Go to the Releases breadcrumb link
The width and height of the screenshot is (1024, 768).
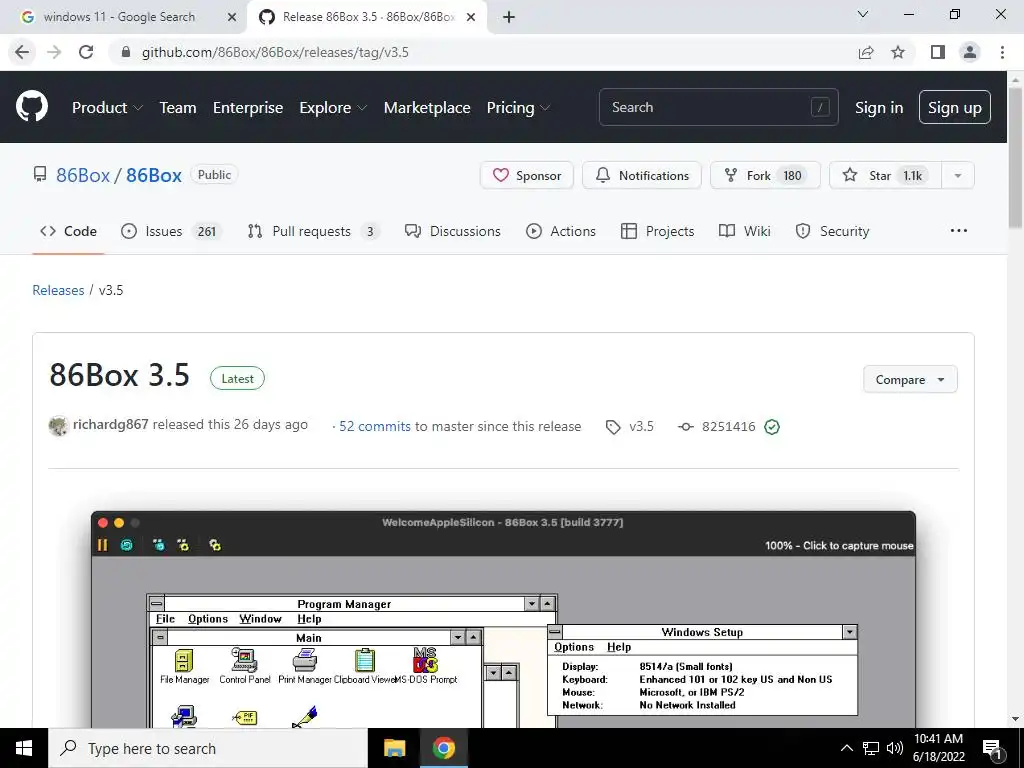pyautogui.click(x=58, y=290)
